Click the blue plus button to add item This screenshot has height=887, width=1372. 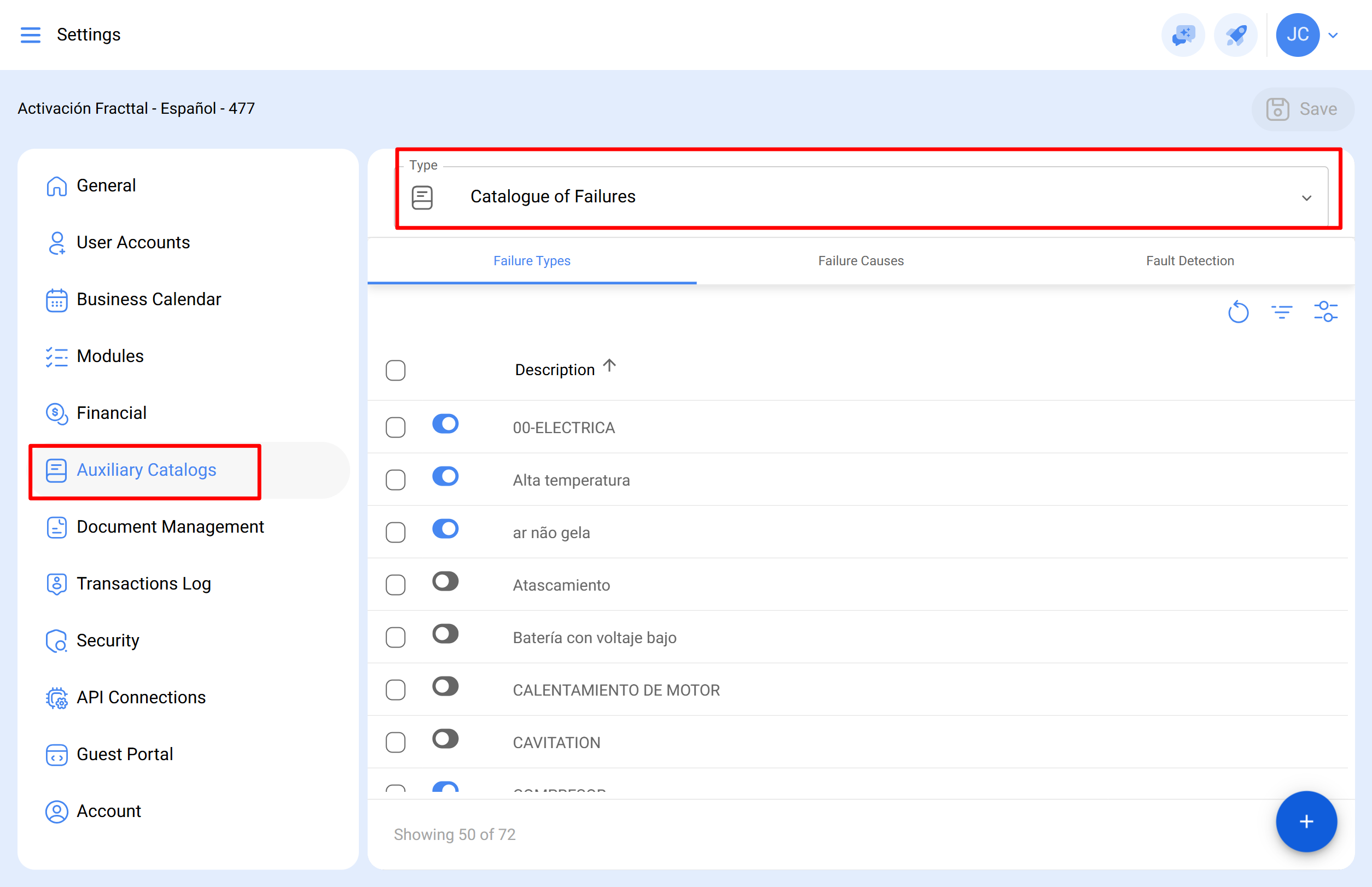[1306, 821]
